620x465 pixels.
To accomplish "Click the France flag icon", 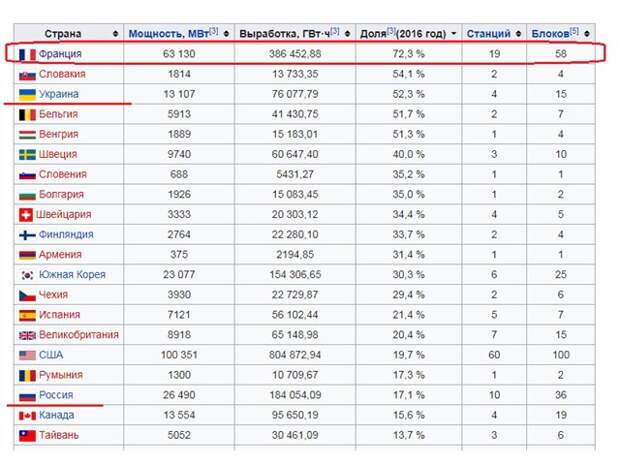I will point(27,55).
